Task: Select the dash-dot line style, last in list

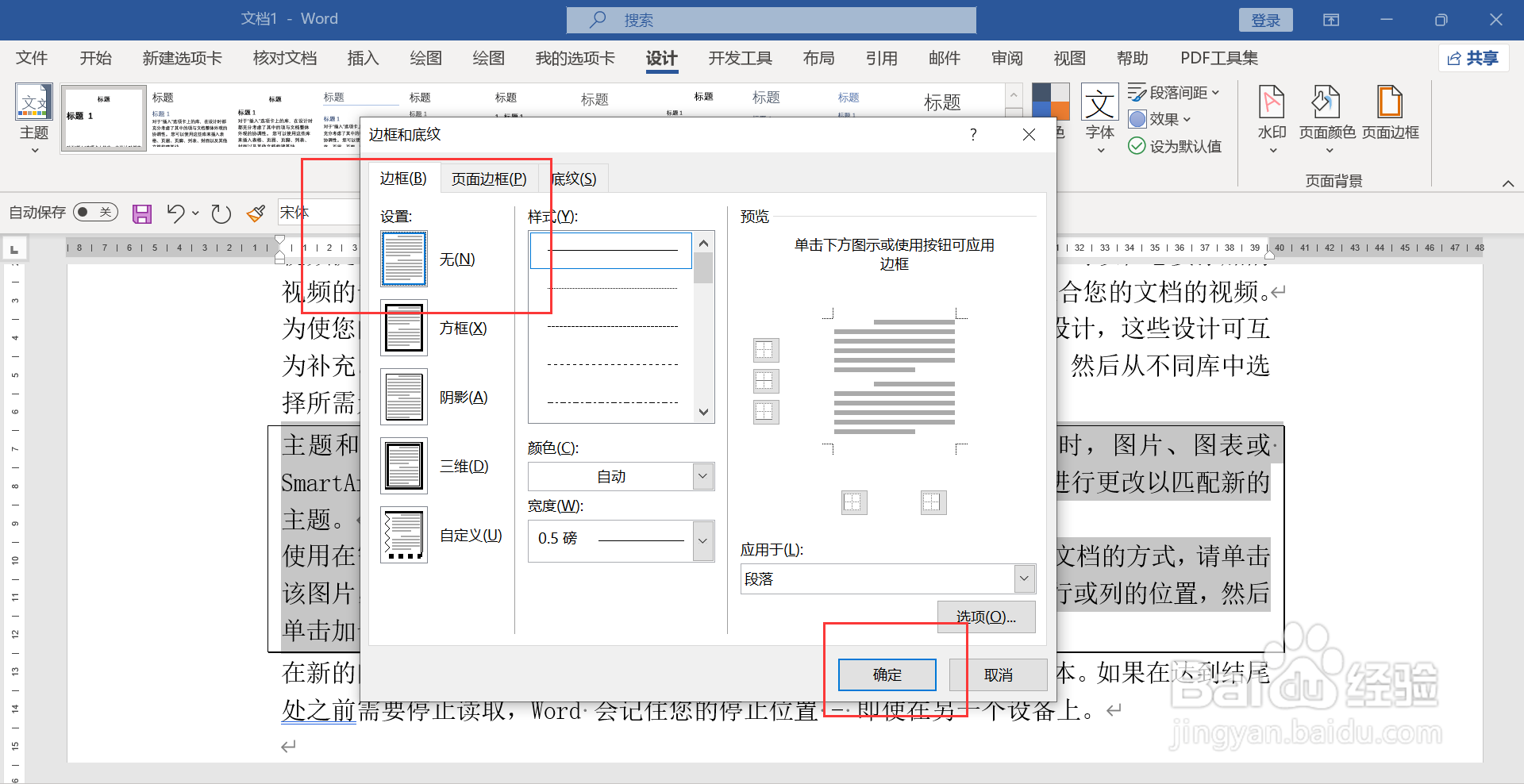Action: pyautogui.click(x=611, y=402)
